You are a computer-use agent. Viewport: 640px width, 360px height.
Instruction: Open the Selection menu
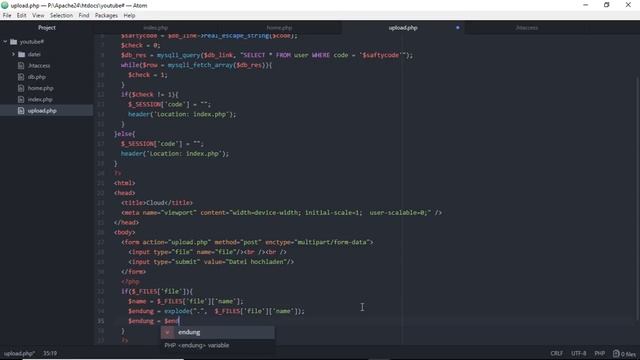coord(61,16)
